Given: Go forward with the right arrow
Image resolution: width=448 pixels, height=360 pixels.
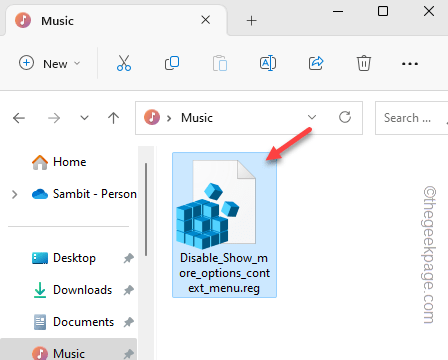Looking at the screenshot, I should [54, 118].
